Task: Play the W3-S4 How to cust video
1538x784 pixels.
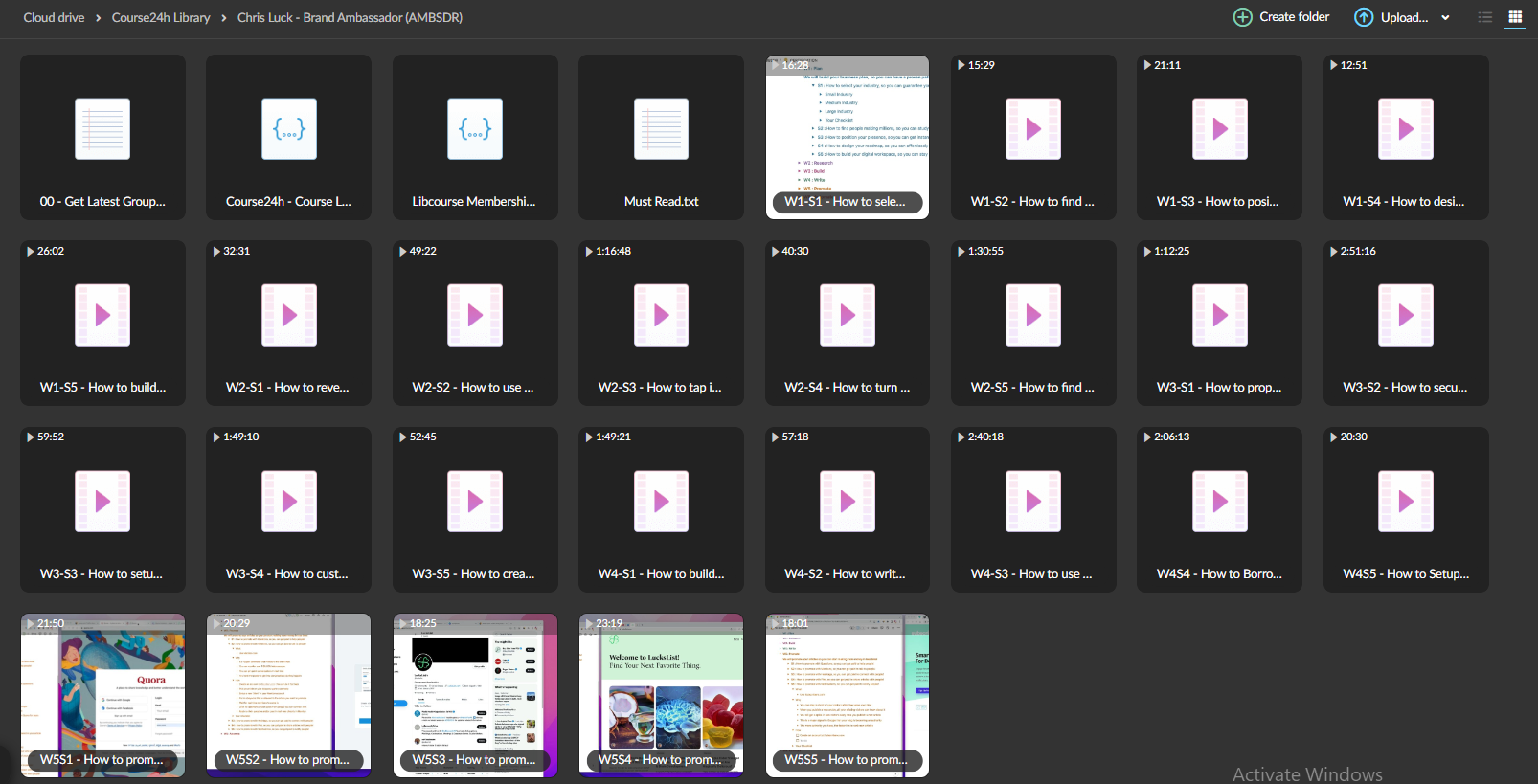Action: pyautogui.click(x=288, y=509)
